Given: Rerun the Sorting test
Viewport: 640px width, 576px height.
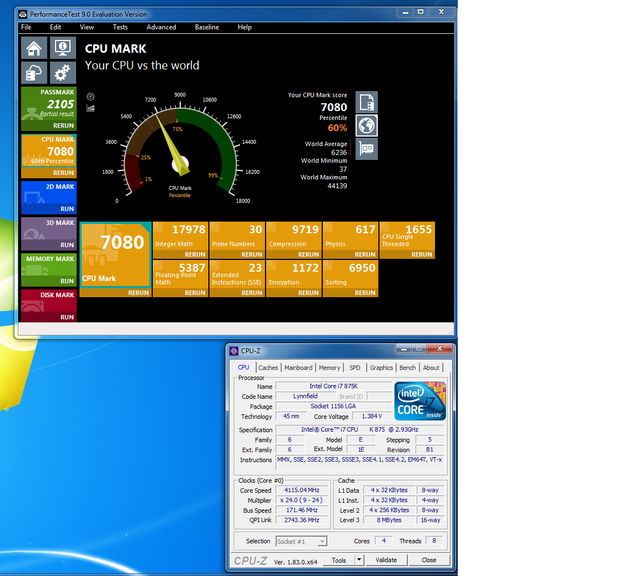Looking at the screenshot, I should 365,293.
